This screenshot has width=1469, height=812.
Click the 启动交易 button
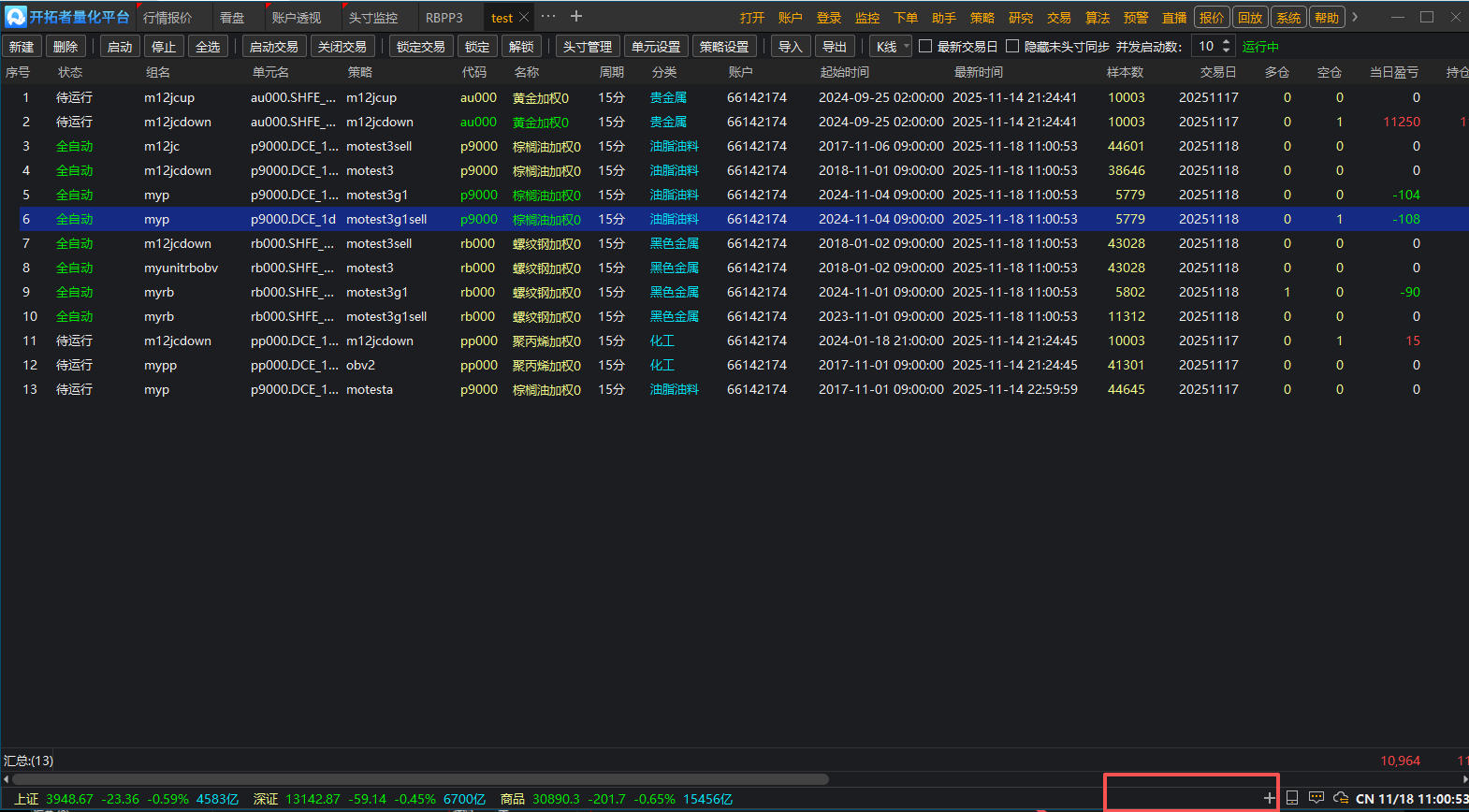[274, 46]
